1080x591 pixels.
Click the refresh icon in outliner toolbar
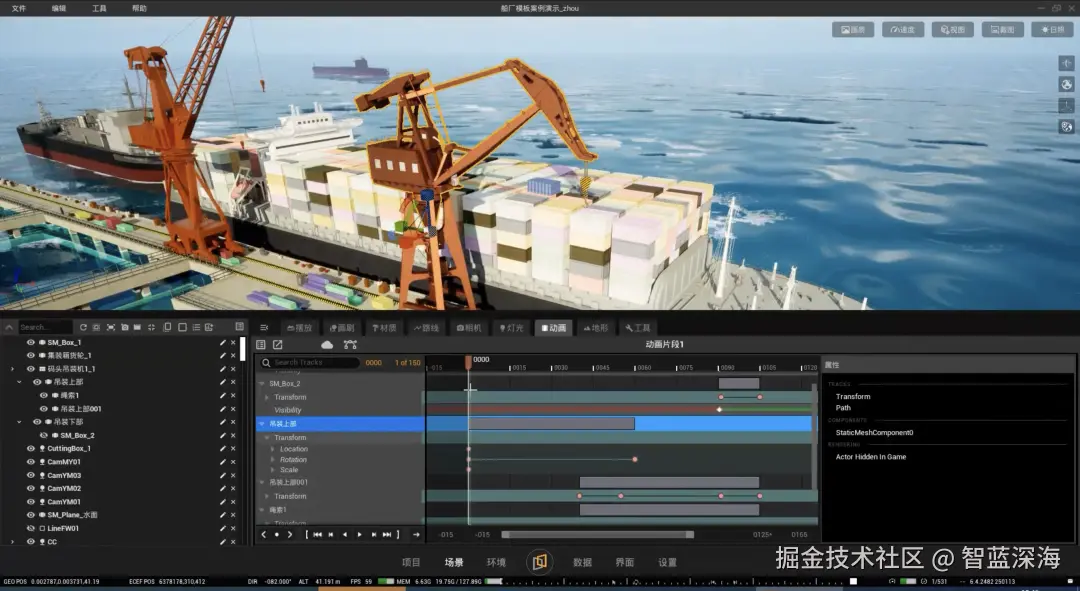(x=83, y=327)
